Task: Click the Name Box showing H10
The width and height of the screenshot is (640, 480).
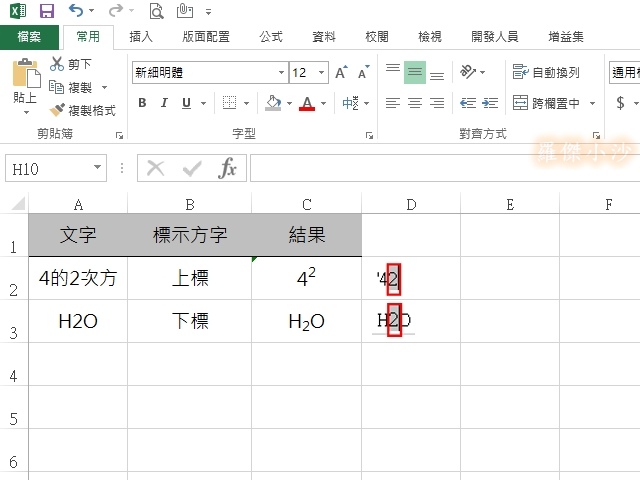Action: coord(56,168)
